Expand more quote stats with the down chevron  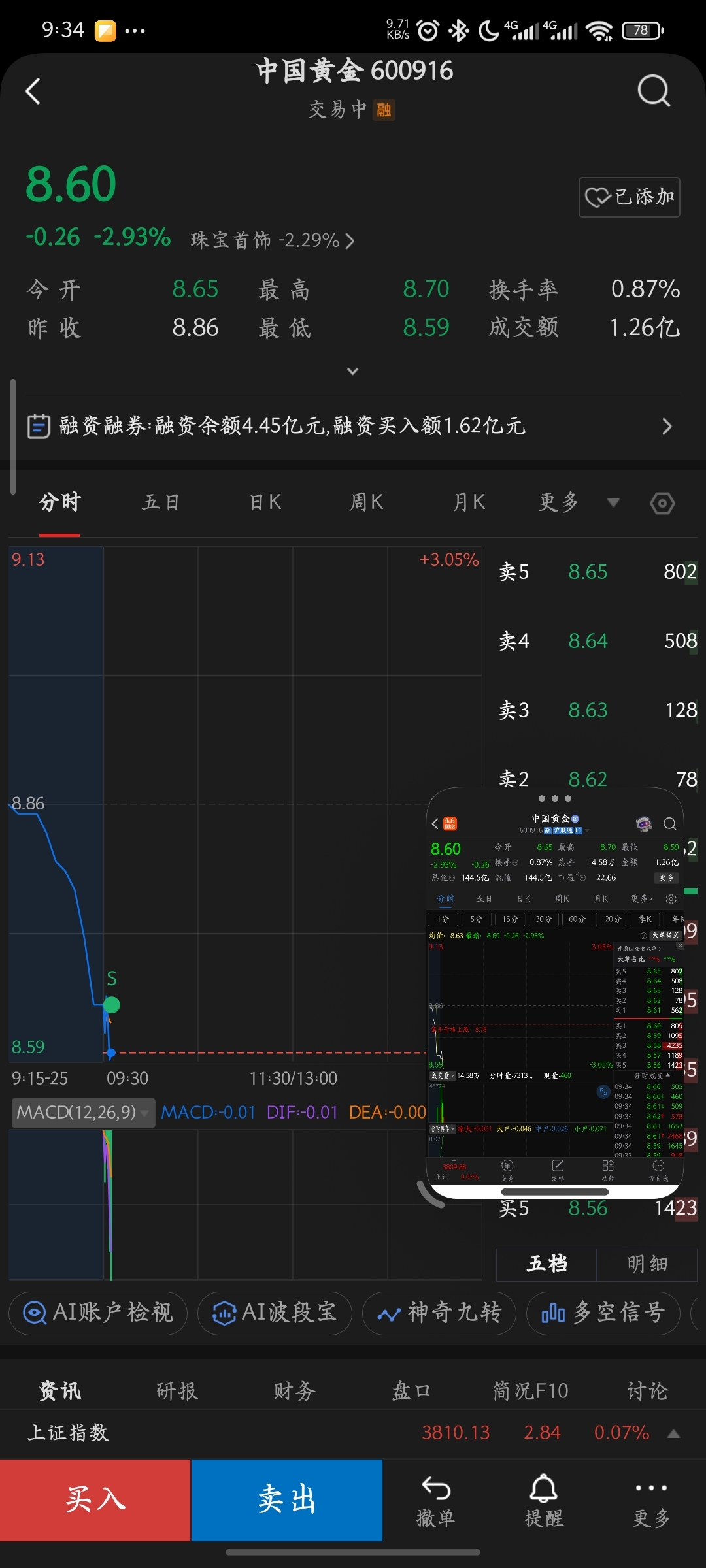(352, 371)
